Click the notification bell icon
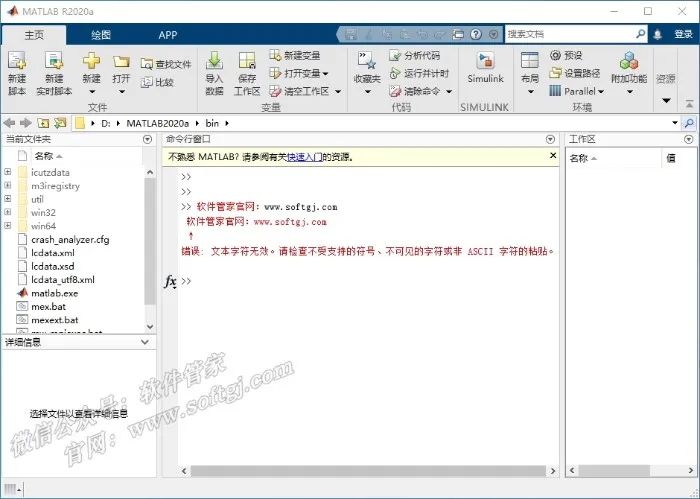The image size is (700, 499). 657,34
